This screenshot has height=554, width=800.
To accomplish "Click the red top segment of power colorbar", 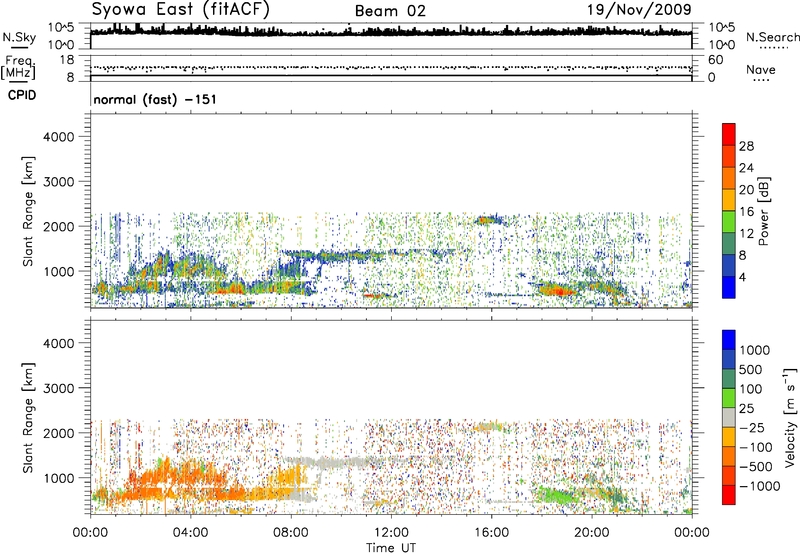I will pyautogui.click(x=729, y=134).
